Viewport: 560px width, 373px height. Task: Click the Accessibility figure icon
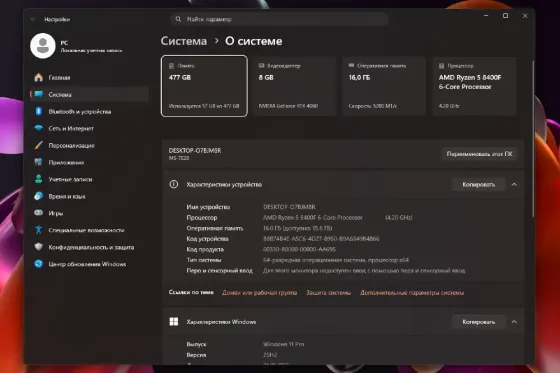(39, 230)
